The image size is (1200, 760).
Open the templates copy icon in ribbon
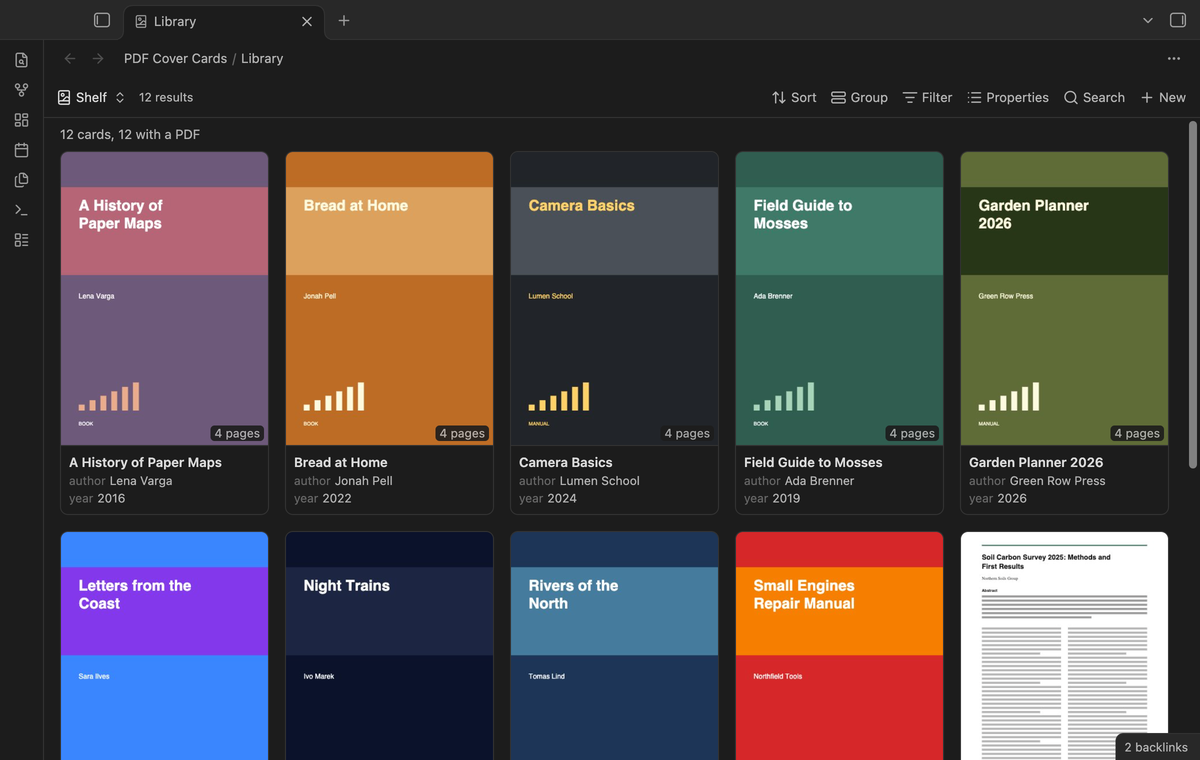coord(21,180)
